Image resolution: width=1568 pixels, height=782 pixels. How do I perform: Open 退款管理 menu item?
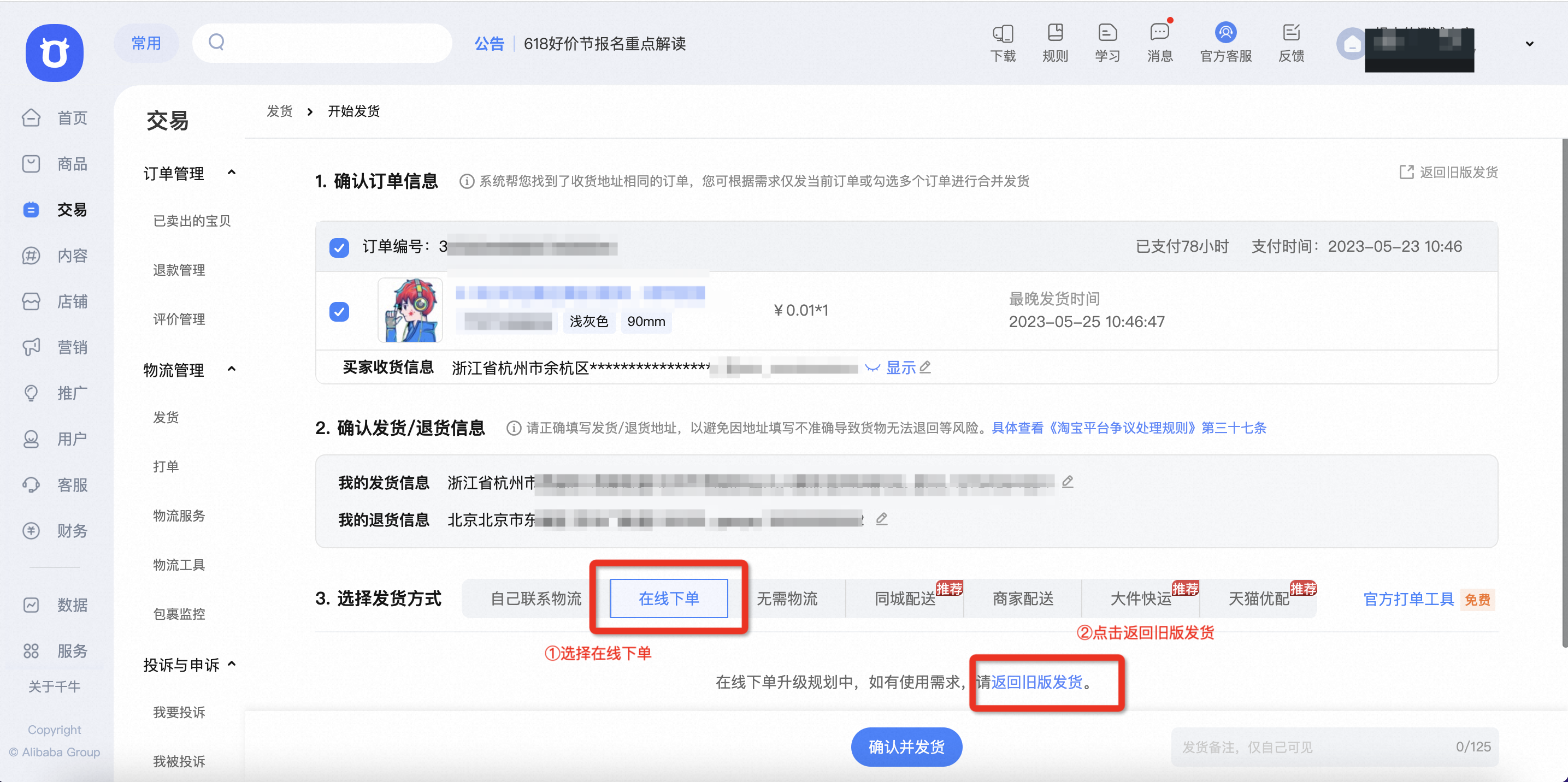pos(179,270)
